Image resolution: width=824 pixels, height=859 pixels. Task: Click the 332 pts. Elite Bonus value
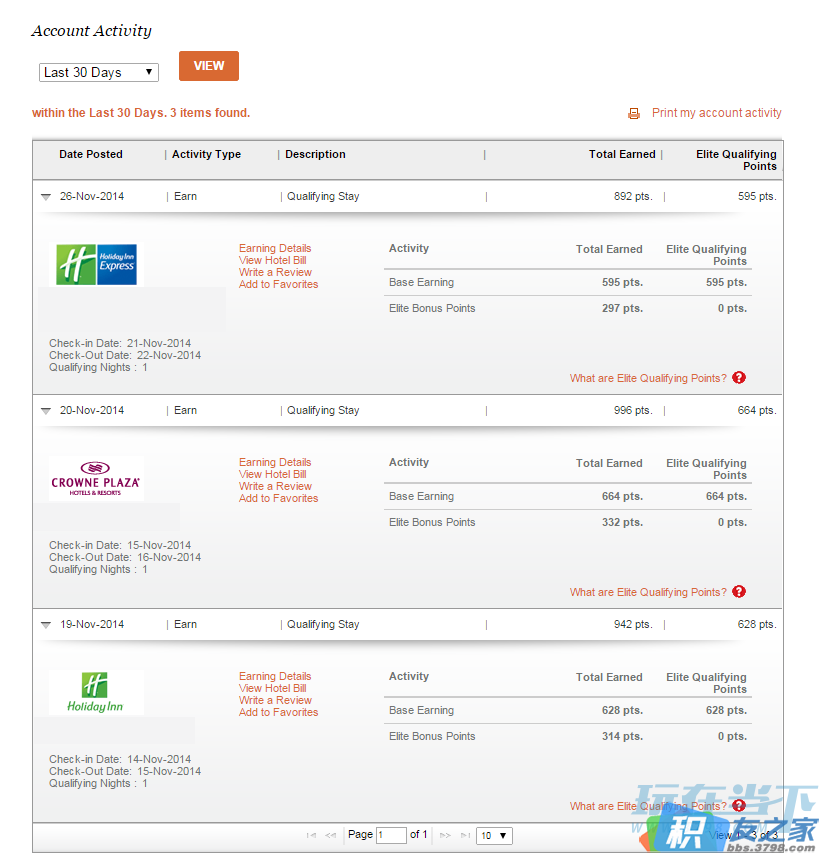(x=622, y=523)
